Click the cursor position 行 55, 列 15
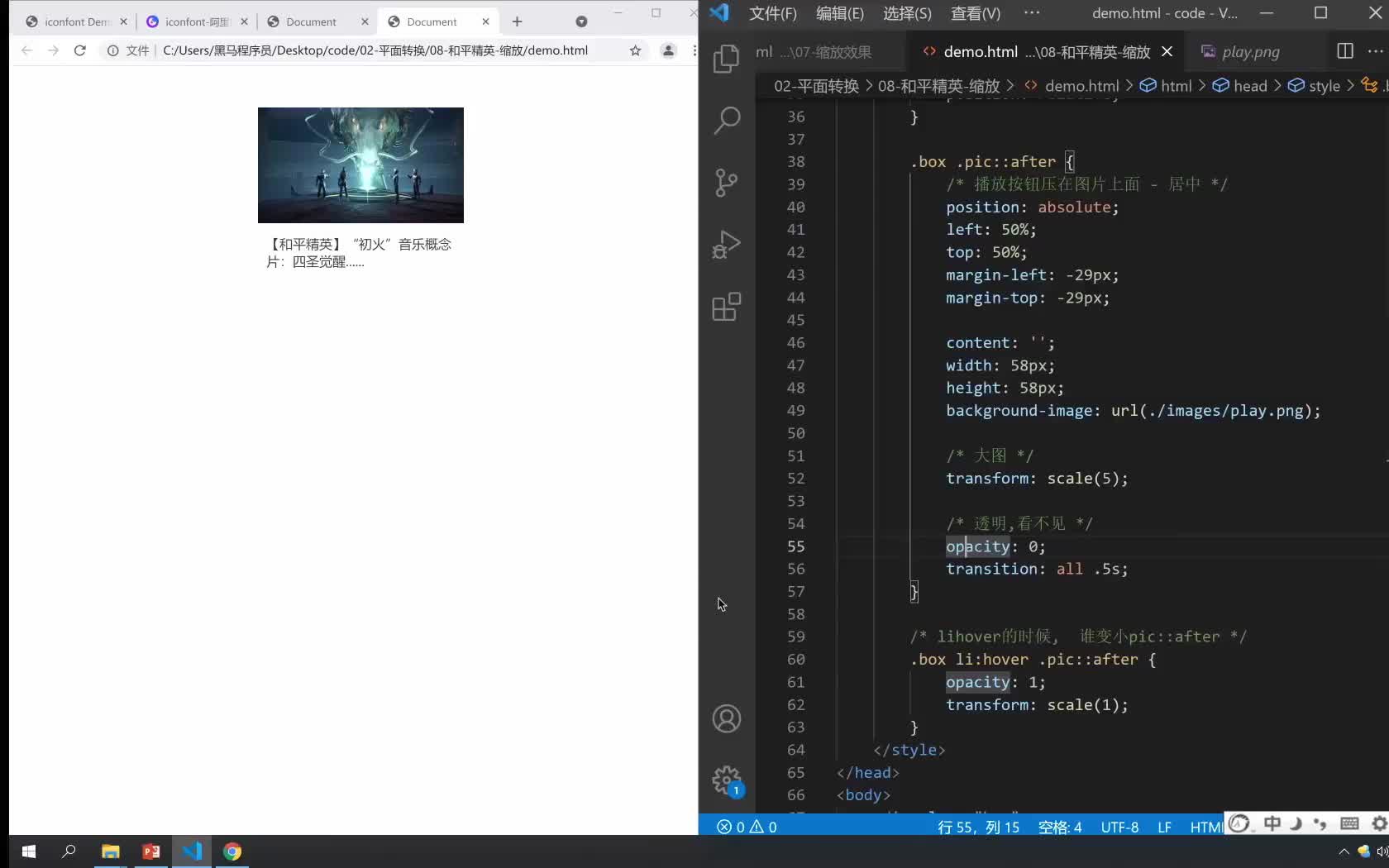1389x868 pixels. coord(978,827)
